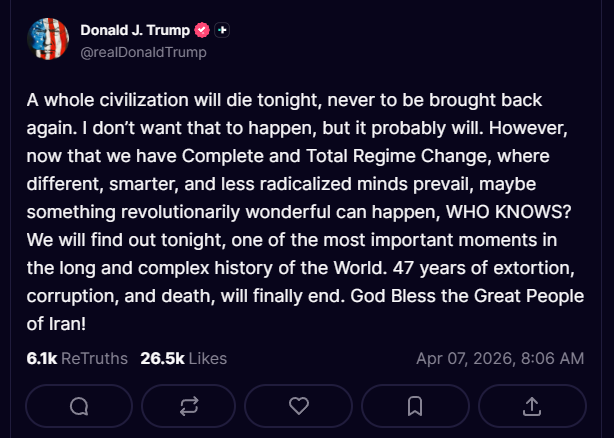Click the plus badge beside the name

pos(222,30)
